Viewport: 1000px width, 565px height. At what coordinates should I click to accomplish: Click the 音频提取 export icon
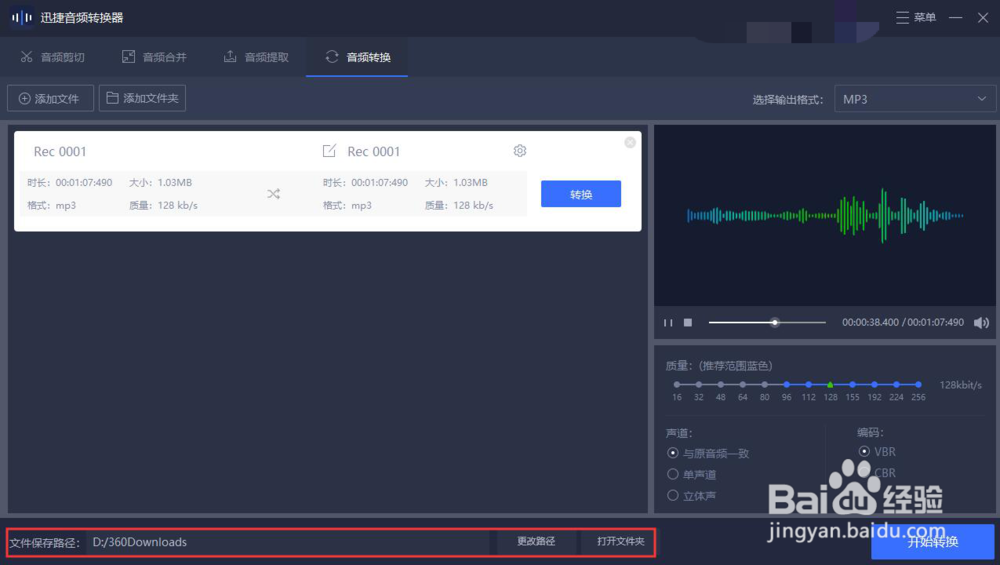(x=230, y=57)
